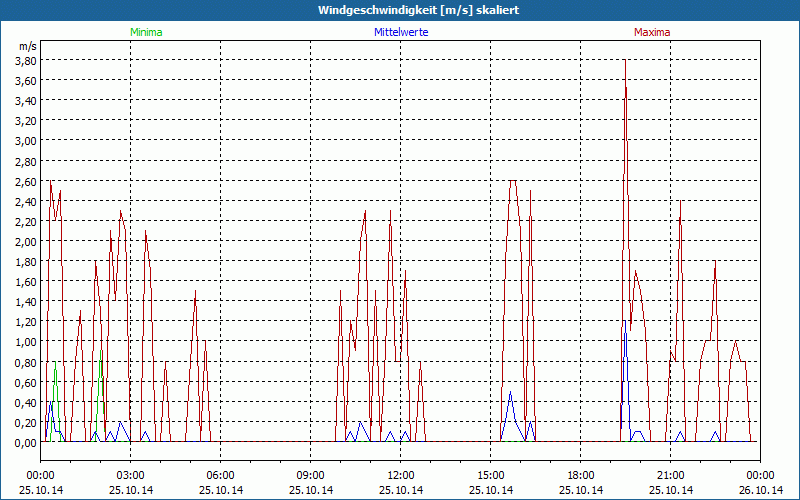The width and height of the screenshot is (800, 500).
Task: Click the red Maxima legend label
Action: pyautogui.click(x=652, y=32)
